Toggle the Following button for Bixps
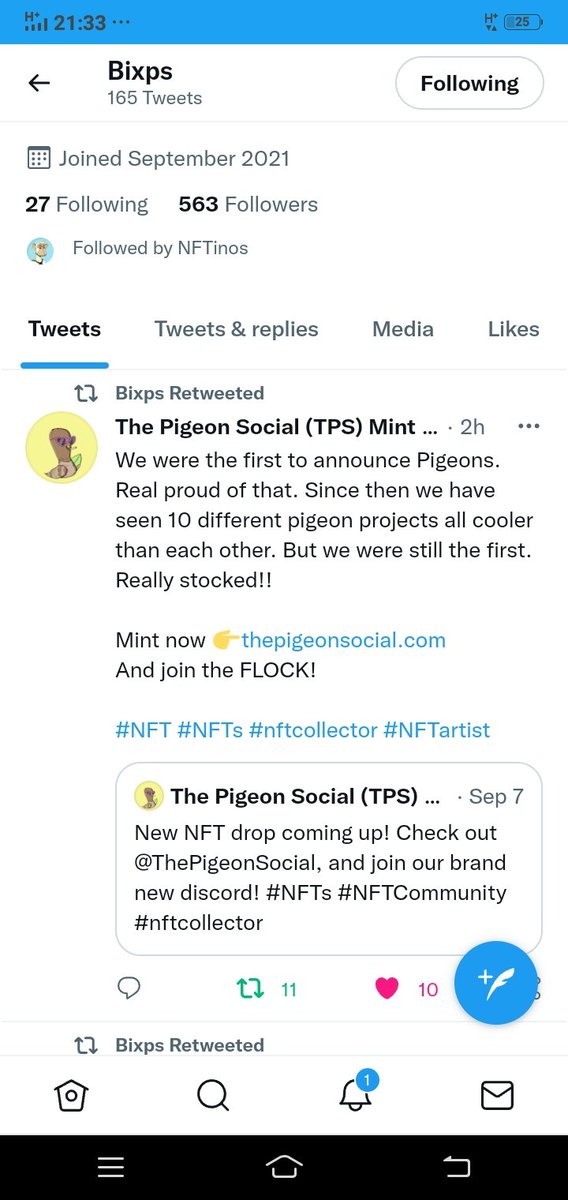Viewport: 568px width, 1200px height. (x=470, y=84)
